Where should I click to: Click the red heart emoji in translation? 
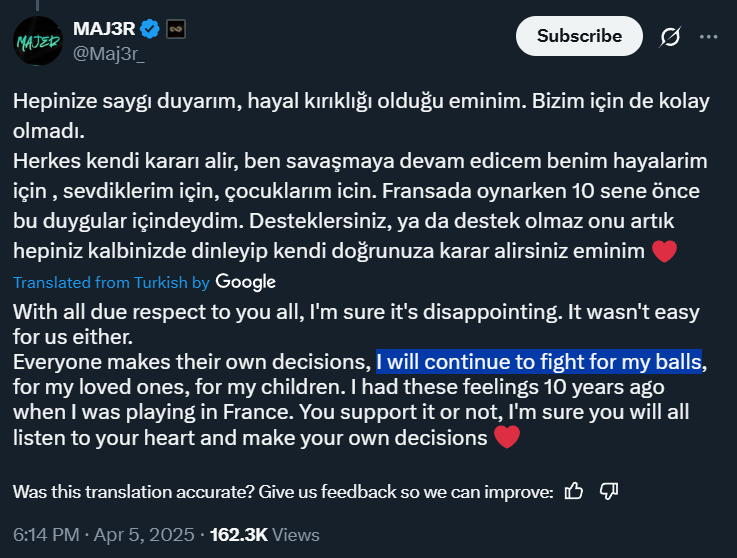point(507,437)
